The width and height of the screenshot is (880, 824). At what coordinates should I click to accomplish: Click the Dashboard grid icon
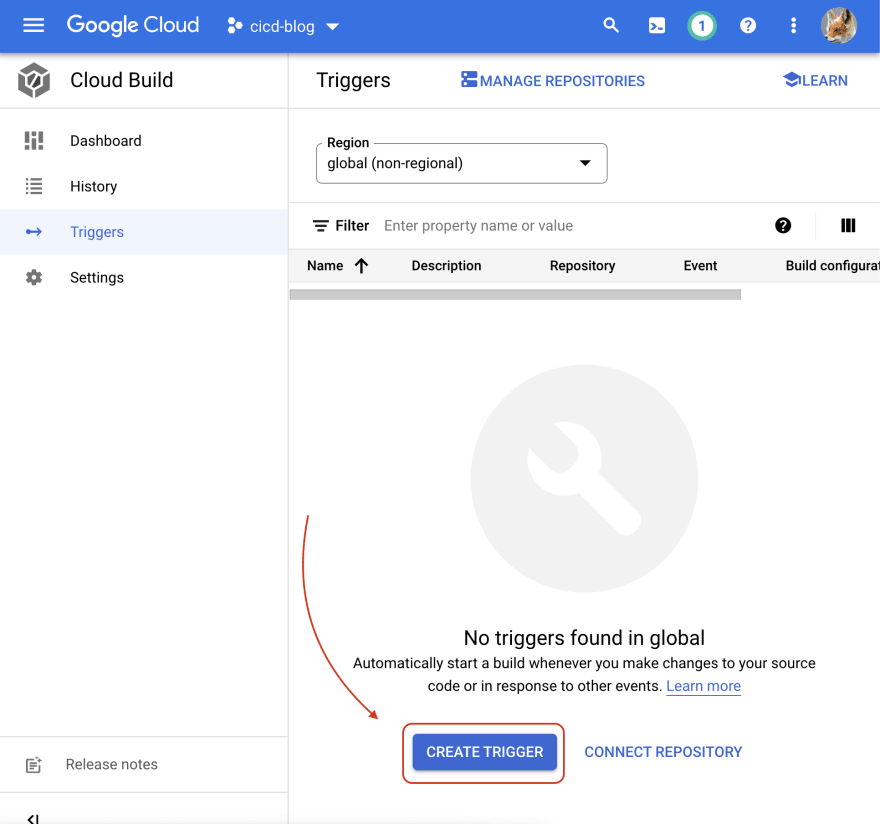(34, 141)
